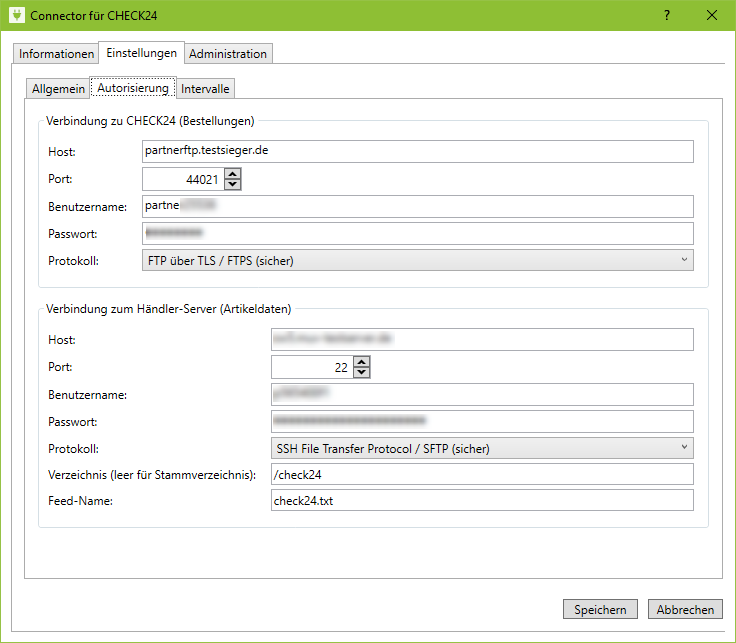Select the Allgemein sub-tab

(x=58, y=88)
